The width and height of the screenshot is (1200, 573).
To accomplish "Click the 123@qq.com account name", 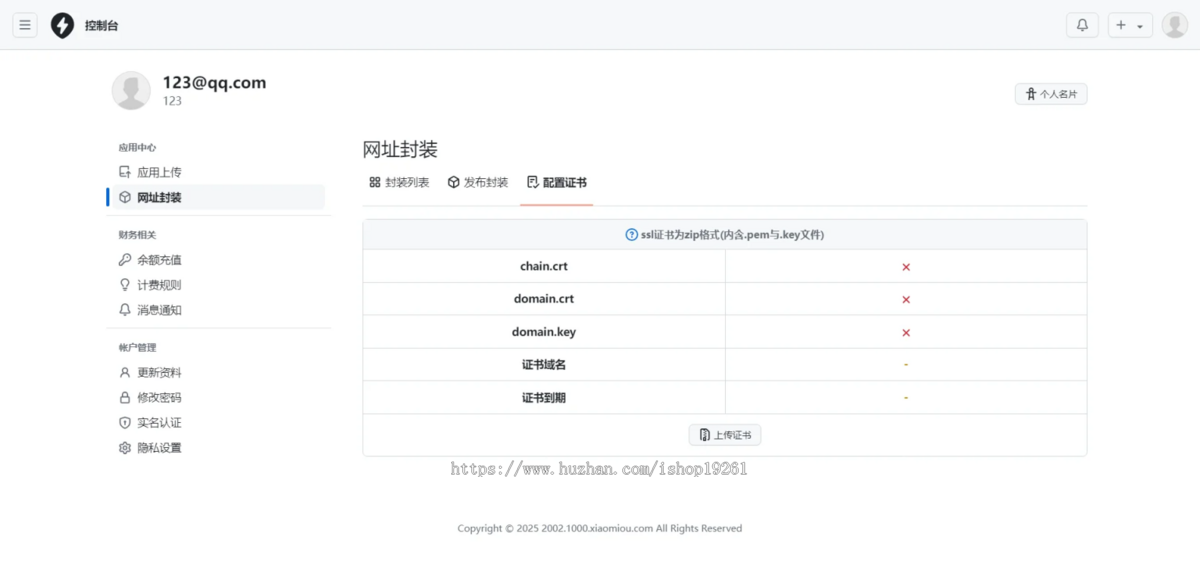I will click(215, 83).
